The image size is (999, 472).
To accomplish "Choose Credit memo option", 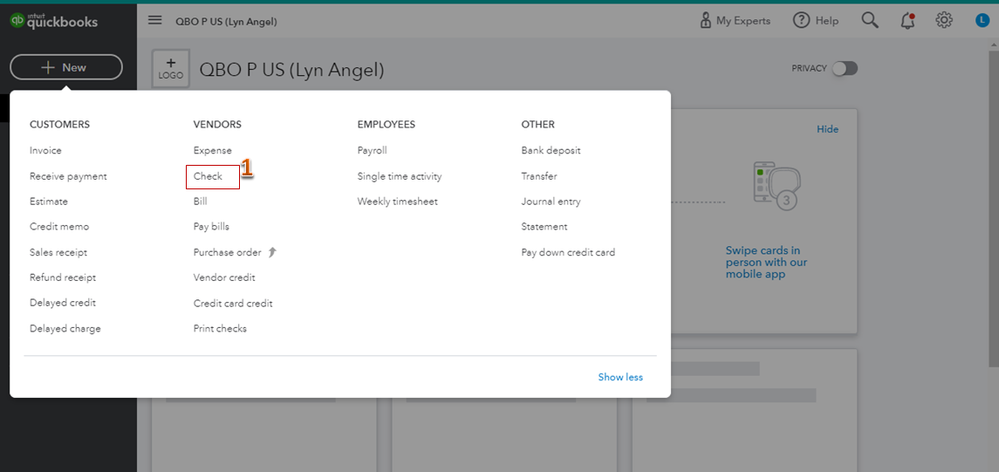I will (x=59, y=227).
